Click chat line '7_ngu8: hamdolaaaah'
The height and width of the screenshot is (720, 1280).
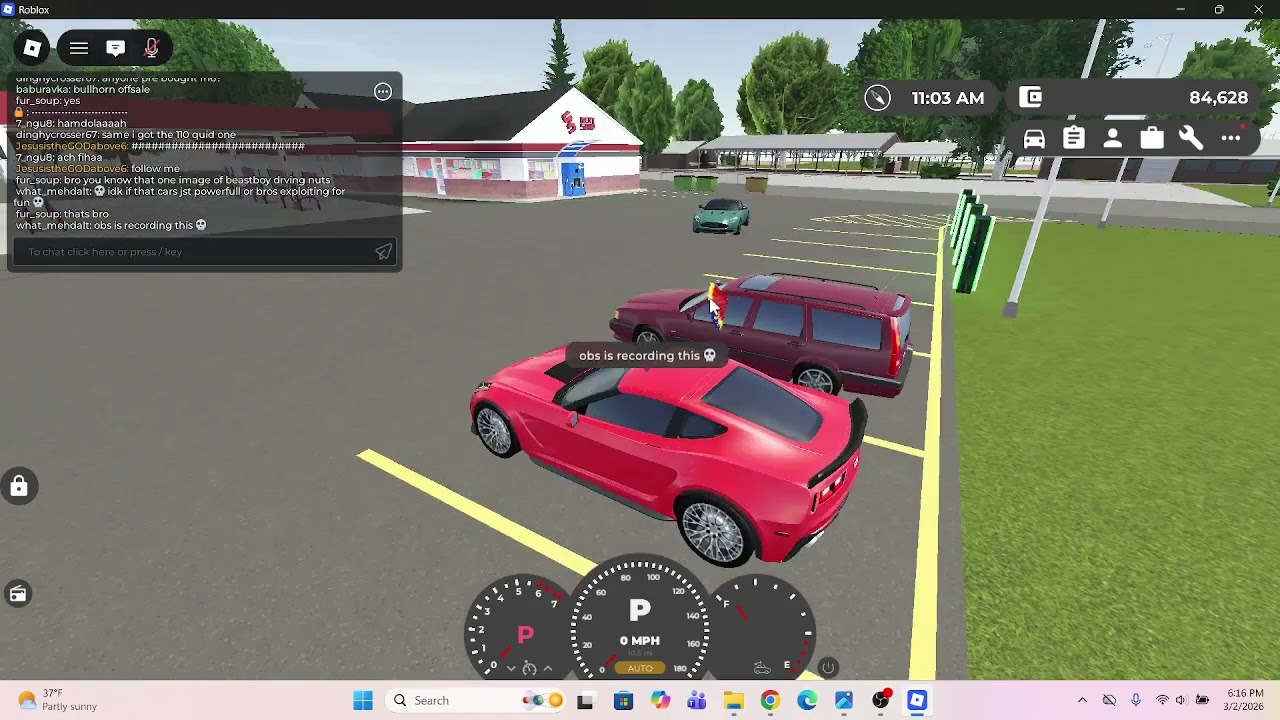coord(71,123)
